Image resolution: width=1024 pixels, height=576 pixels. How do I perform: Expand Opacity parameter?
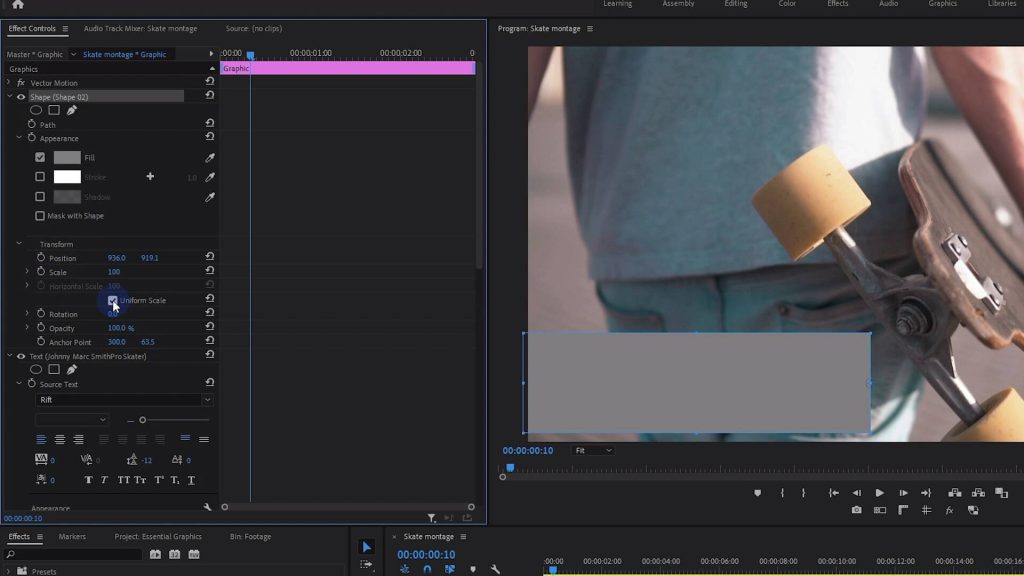[27, 327]
